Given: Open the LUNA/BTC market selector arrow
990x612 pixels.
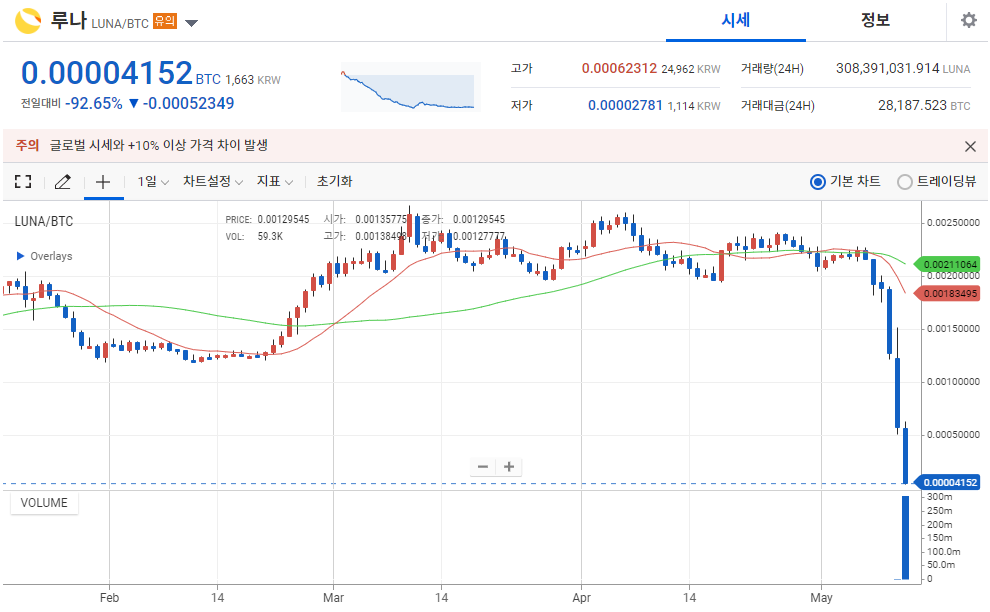Looking at the screenshot, I should 192,23.
